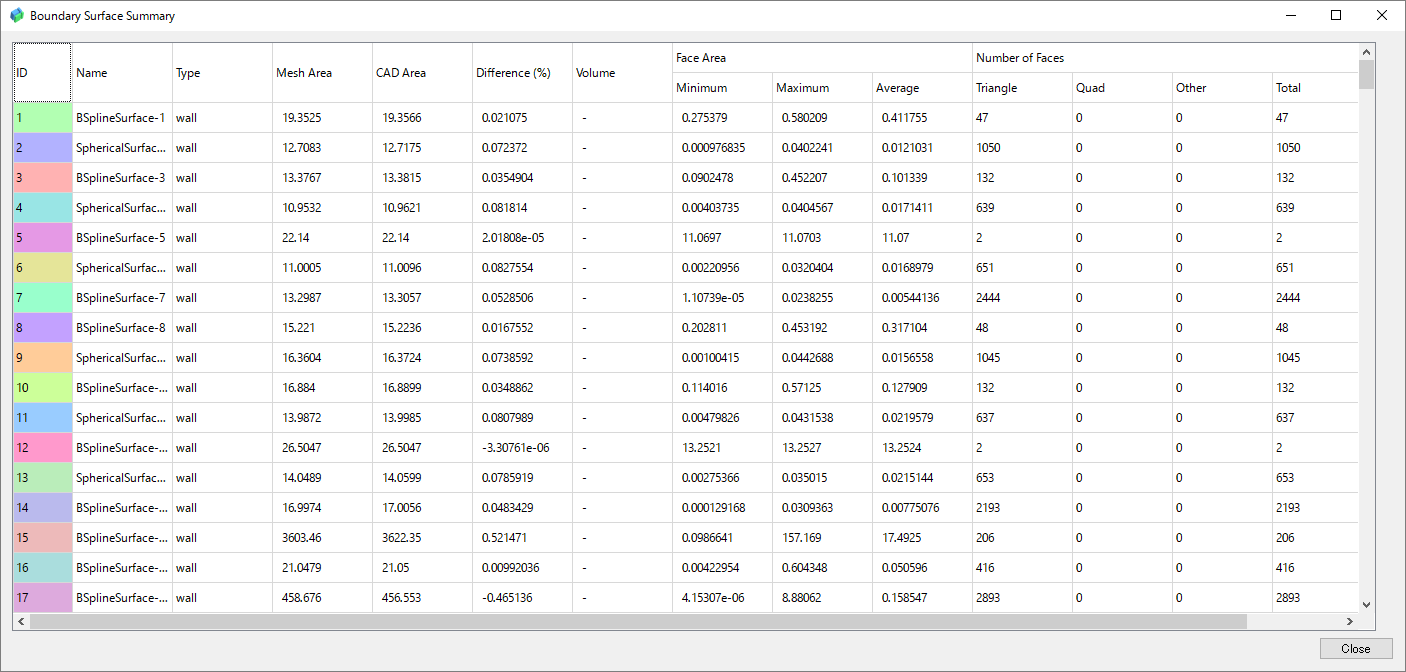Select the BSplineSurface-7 name cell

click(122, 298)
